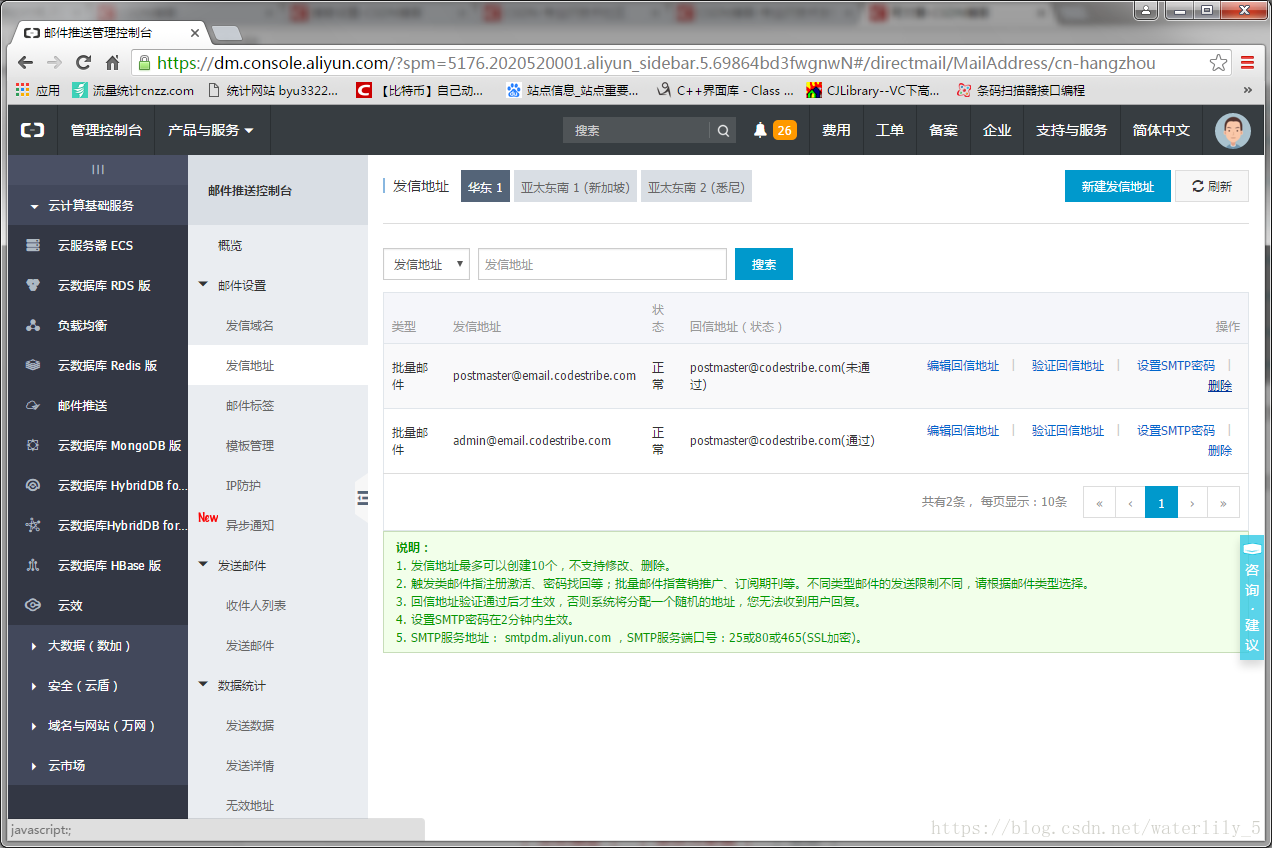1272x848 pixels.
Task: Expand the 大数据（数加） sidebar section
Action: point(89,645)
